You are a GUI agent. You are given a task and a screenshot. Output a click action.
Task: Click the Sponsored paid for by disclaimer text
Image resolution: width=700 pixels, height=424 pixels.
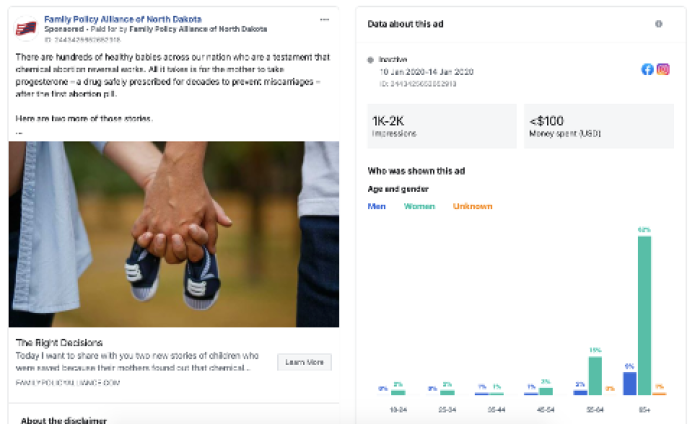coord(155,29)
